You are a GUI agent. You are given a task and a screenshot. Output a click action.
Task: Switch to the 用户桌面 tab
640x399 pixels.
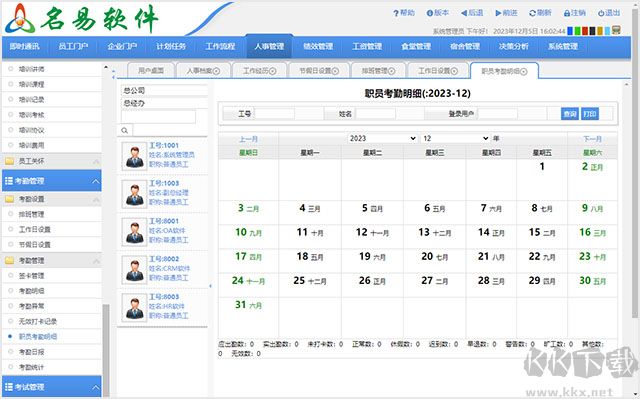click(151, 71)
